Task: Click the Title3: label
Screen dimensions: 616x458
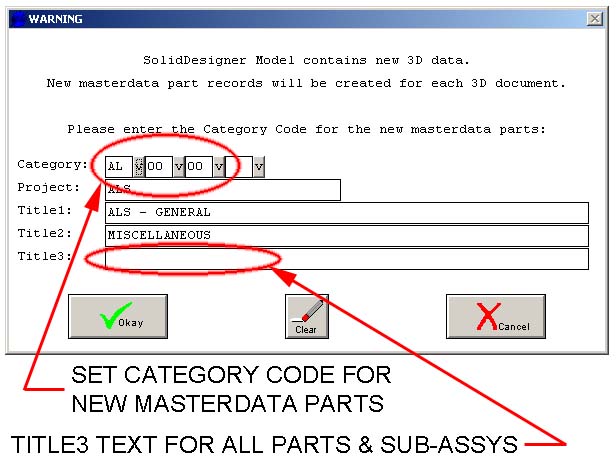Action: [x=48, y=257]
